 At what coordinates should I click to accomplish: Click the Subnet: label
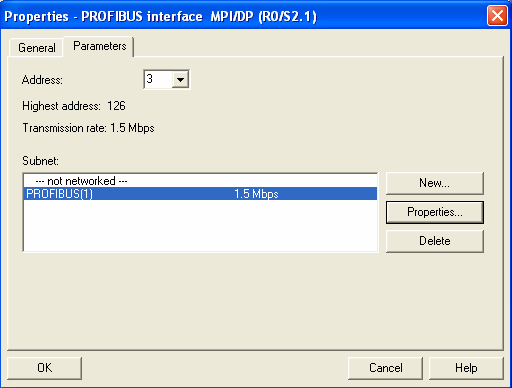tap(40, 161)
